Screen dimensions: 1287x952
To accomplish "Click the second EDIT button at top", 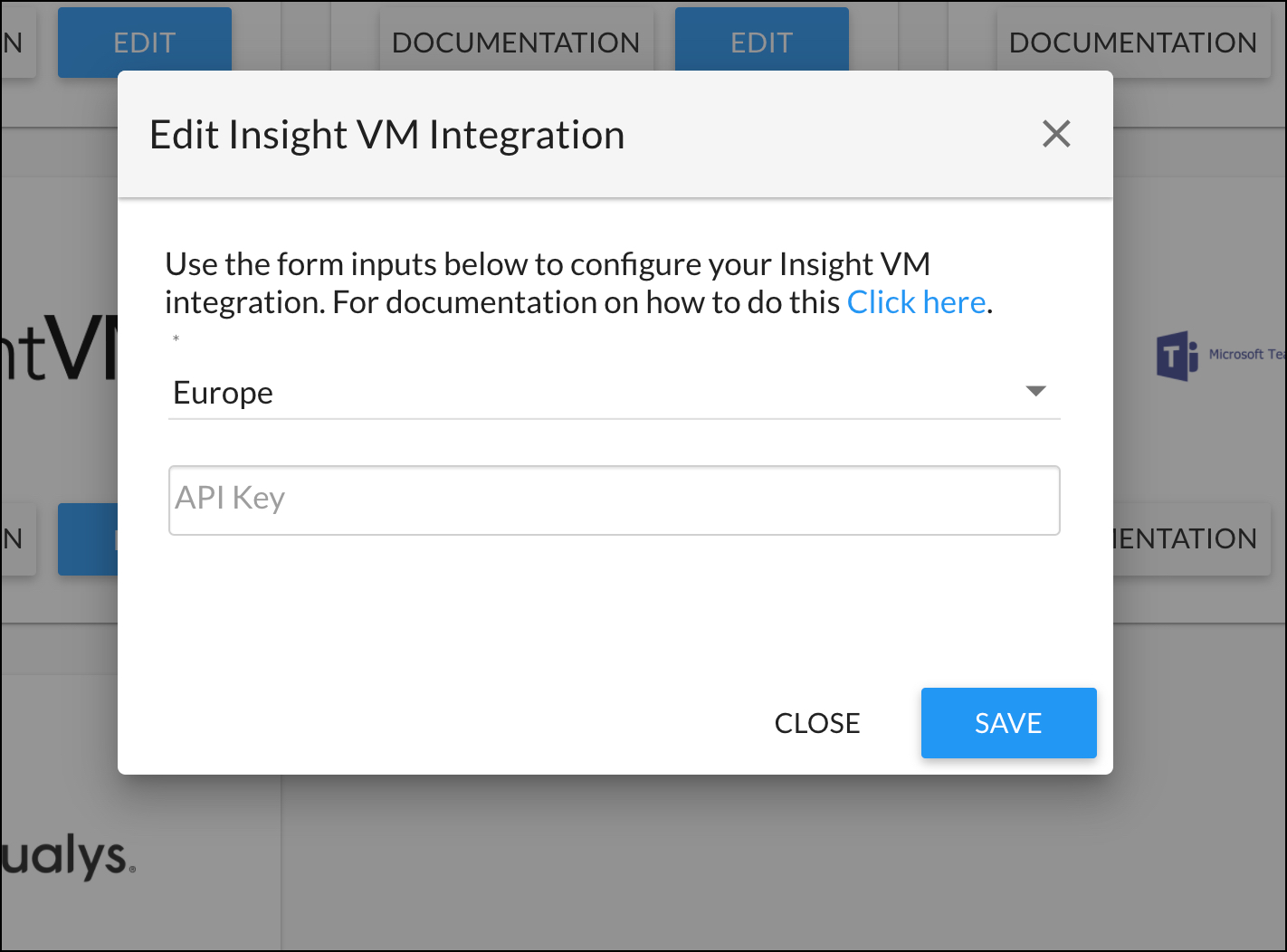I will 761,42.
